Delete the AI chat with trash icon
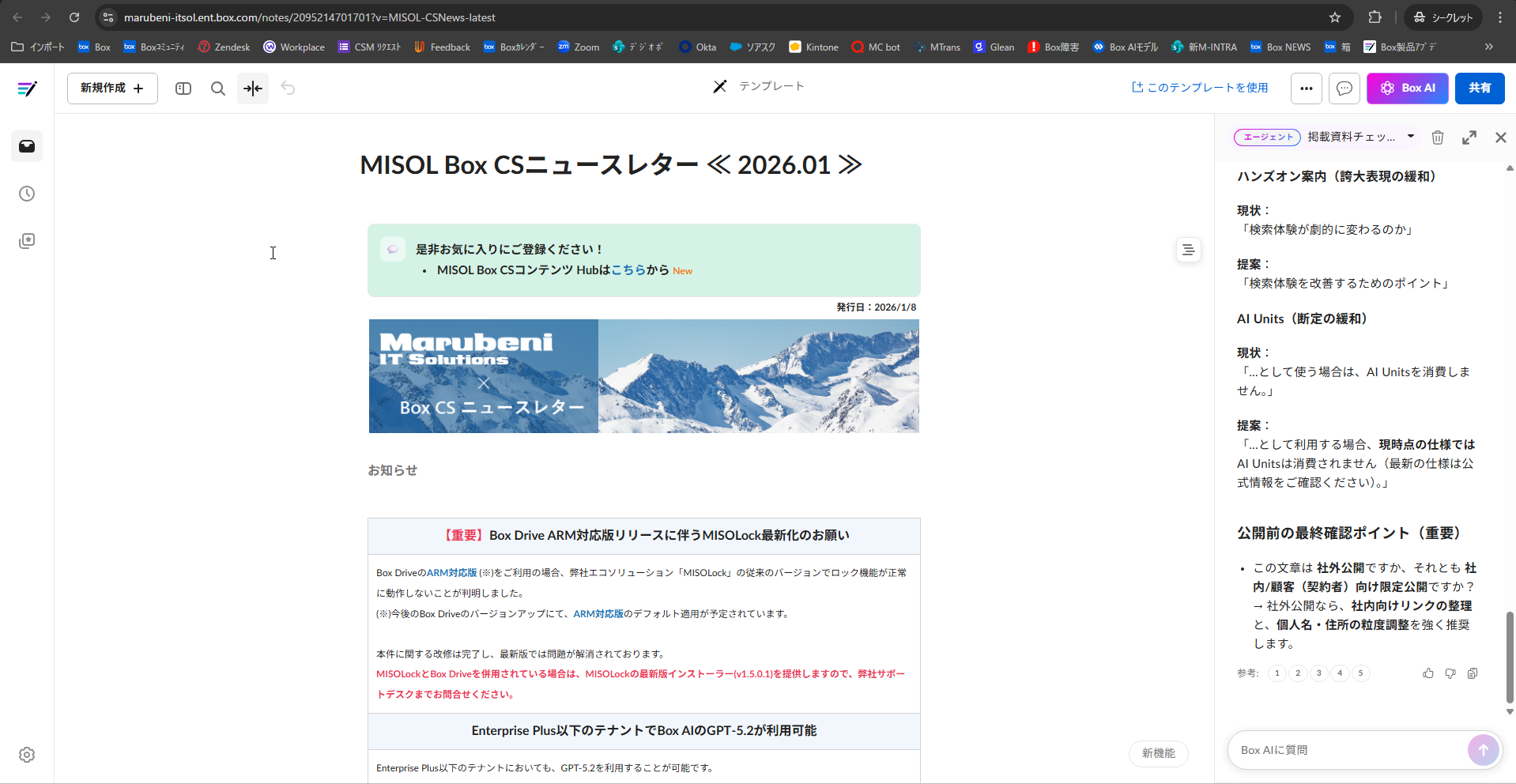The height and width of the screenshot is (784, 1516). coord(1438,138)
